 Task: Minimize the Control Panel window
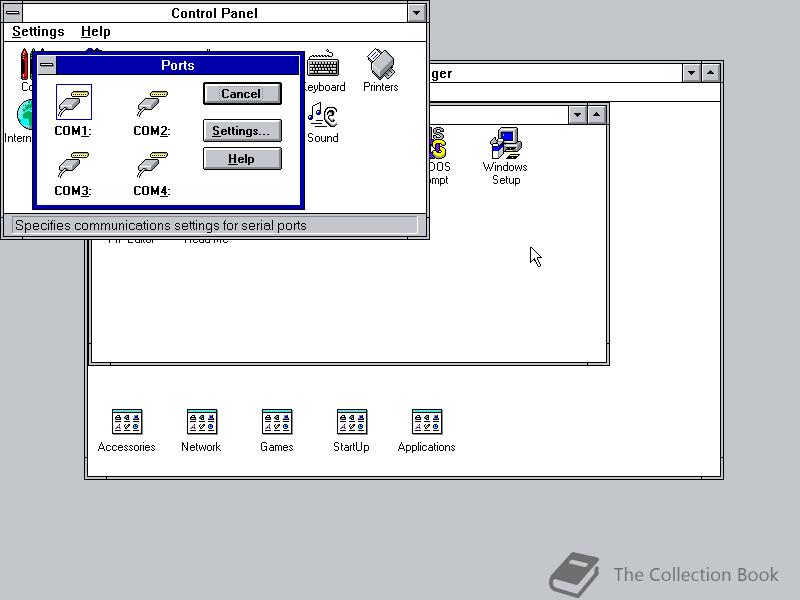tap(416, 13)
